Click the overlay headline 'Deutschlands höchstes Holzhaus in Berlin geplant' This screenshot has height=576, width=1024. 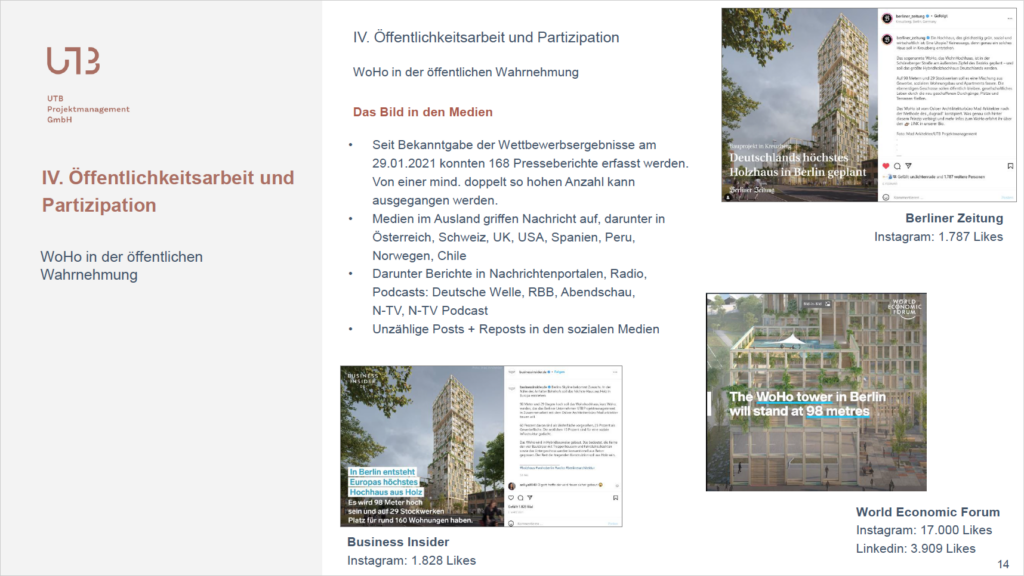point(797,165)
